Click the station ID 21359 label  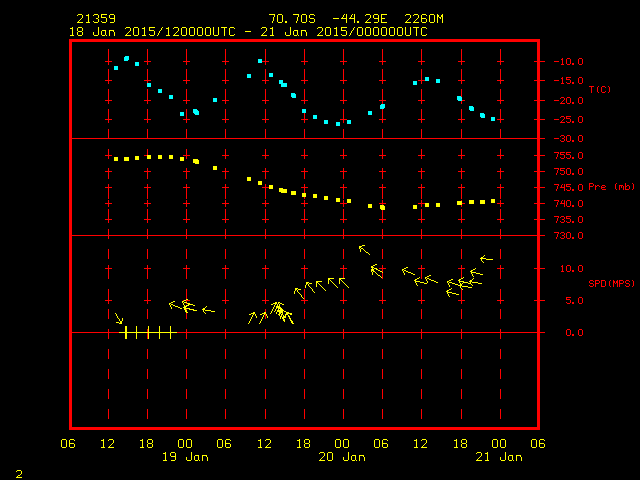click(x=96, y=19)
